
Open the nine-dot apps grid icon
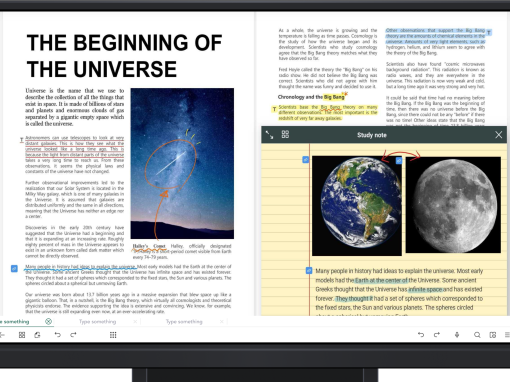pos(113,335)
